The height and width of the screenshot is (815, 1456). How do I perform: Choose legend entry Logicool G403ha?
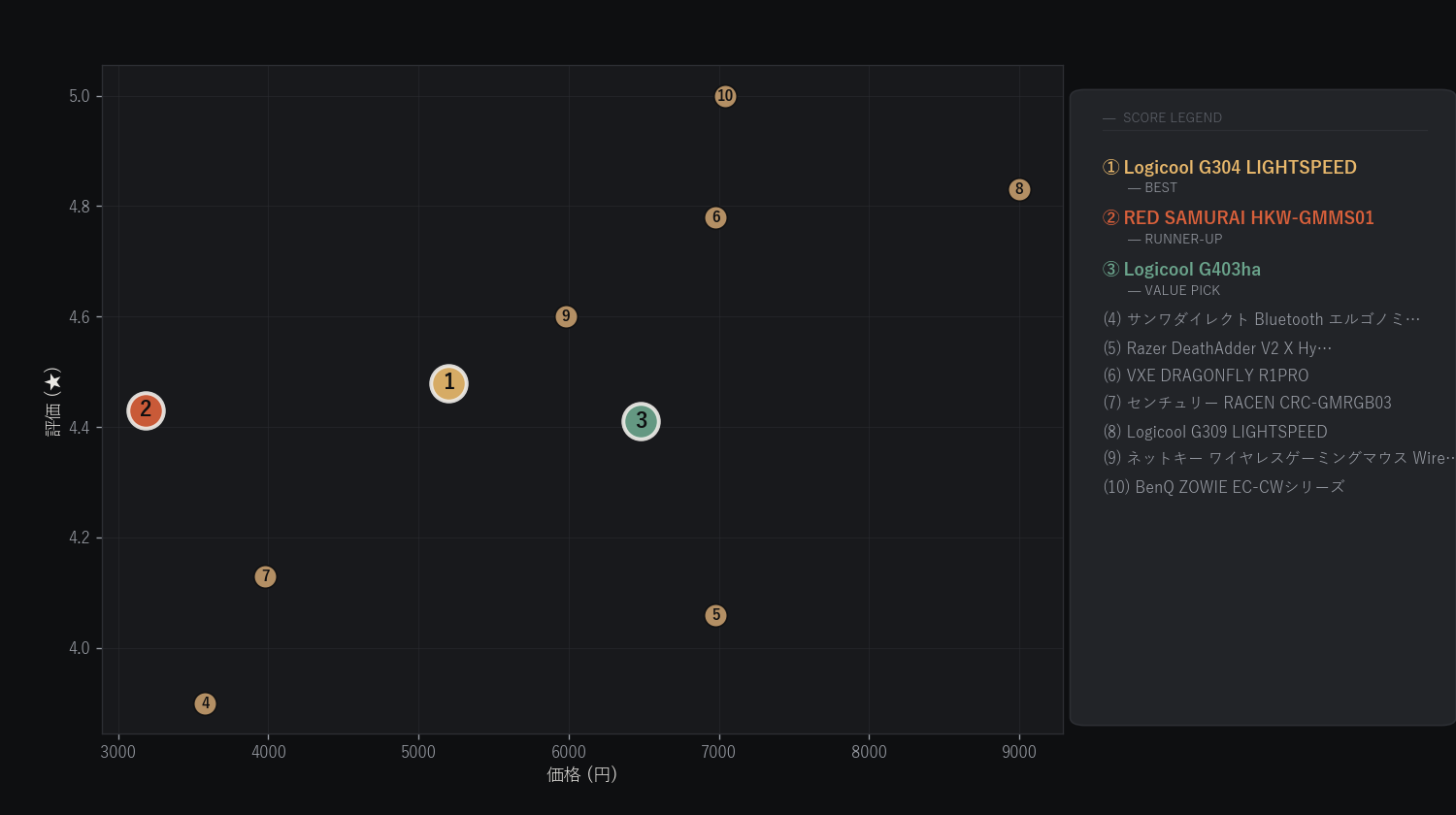pyautogui.click(x=1182, y=269)
